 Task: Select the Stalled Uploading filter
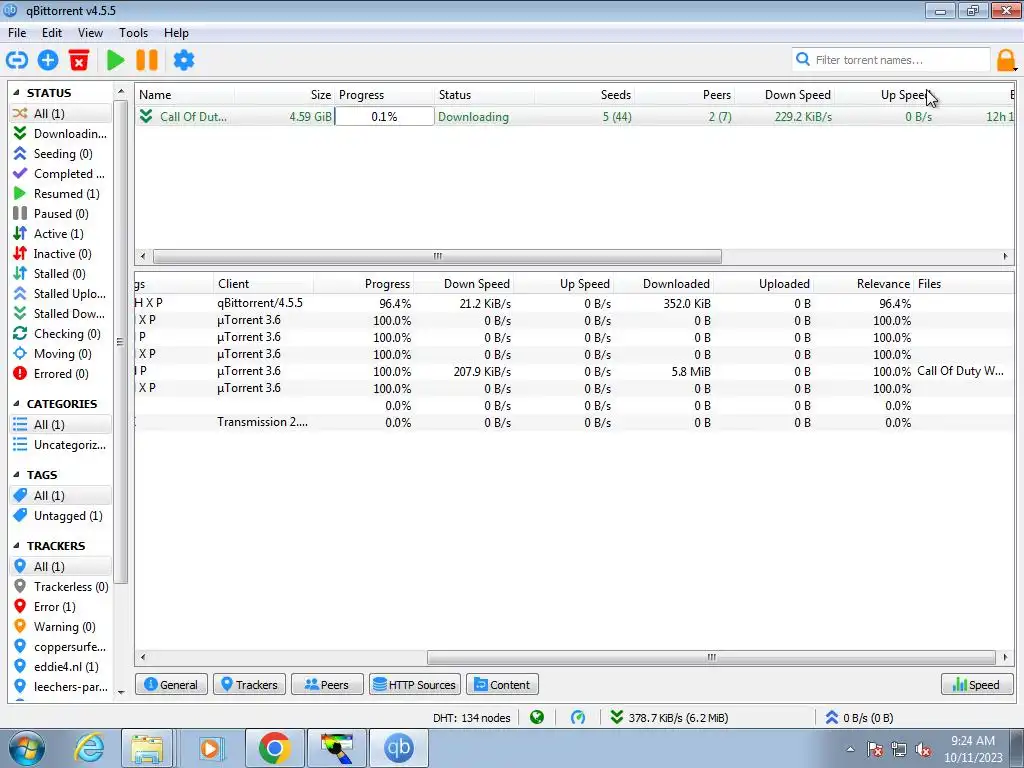60,294
